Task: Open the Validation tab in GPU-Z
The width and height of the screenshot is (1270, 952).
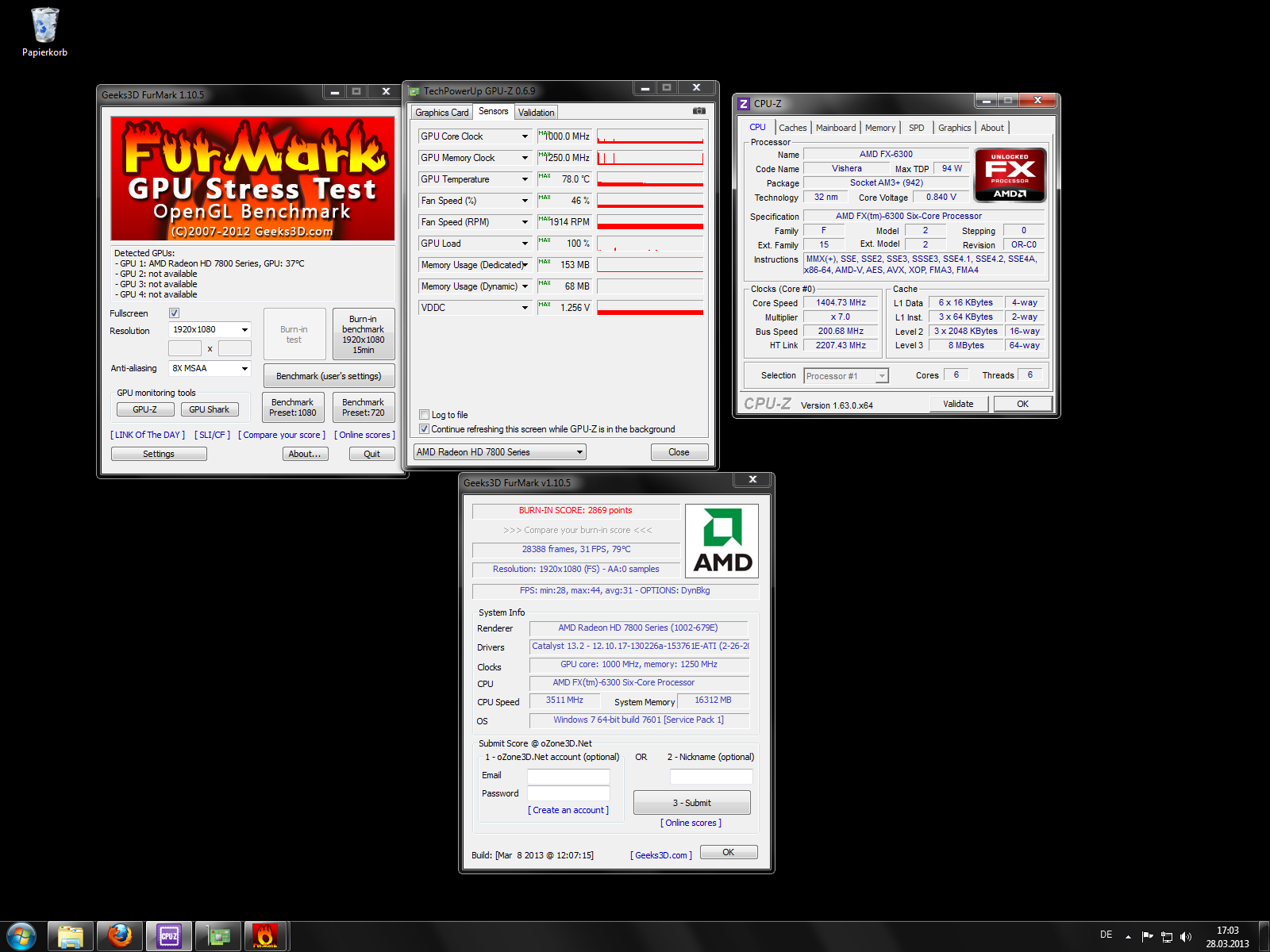Action: tap(536, 113)
